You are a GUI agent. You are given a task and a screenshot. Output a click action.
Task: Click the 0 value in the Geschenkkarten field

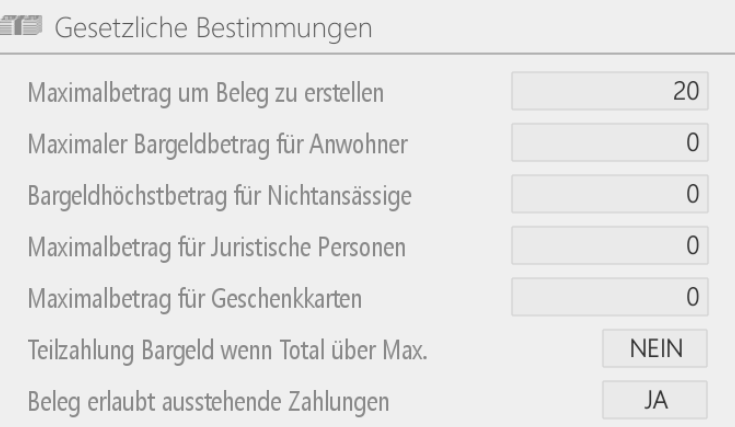click(x=693, y=297)
